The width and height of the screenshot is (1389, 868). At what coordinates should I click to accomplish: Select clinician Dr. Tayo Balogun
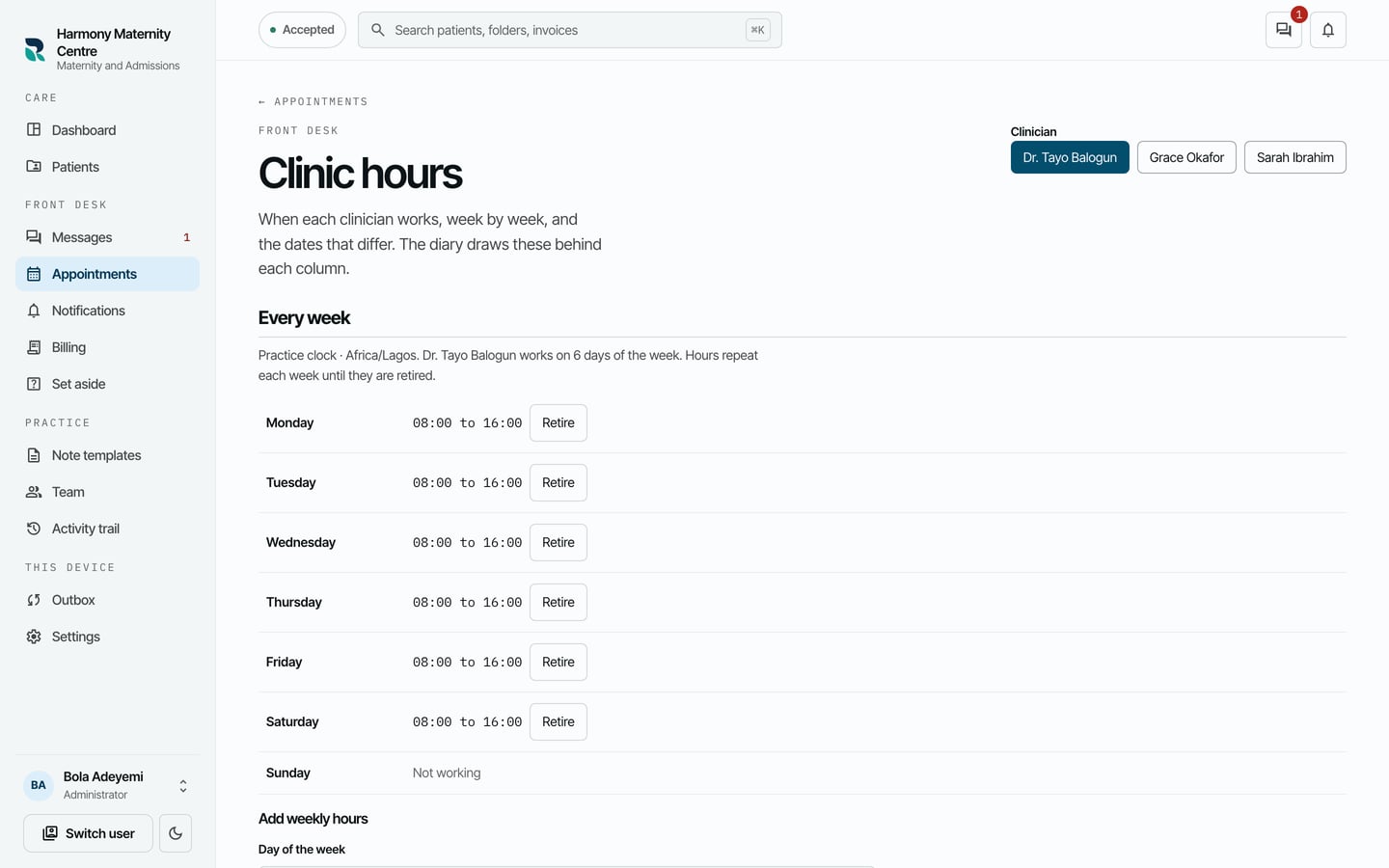(1070, 157)
